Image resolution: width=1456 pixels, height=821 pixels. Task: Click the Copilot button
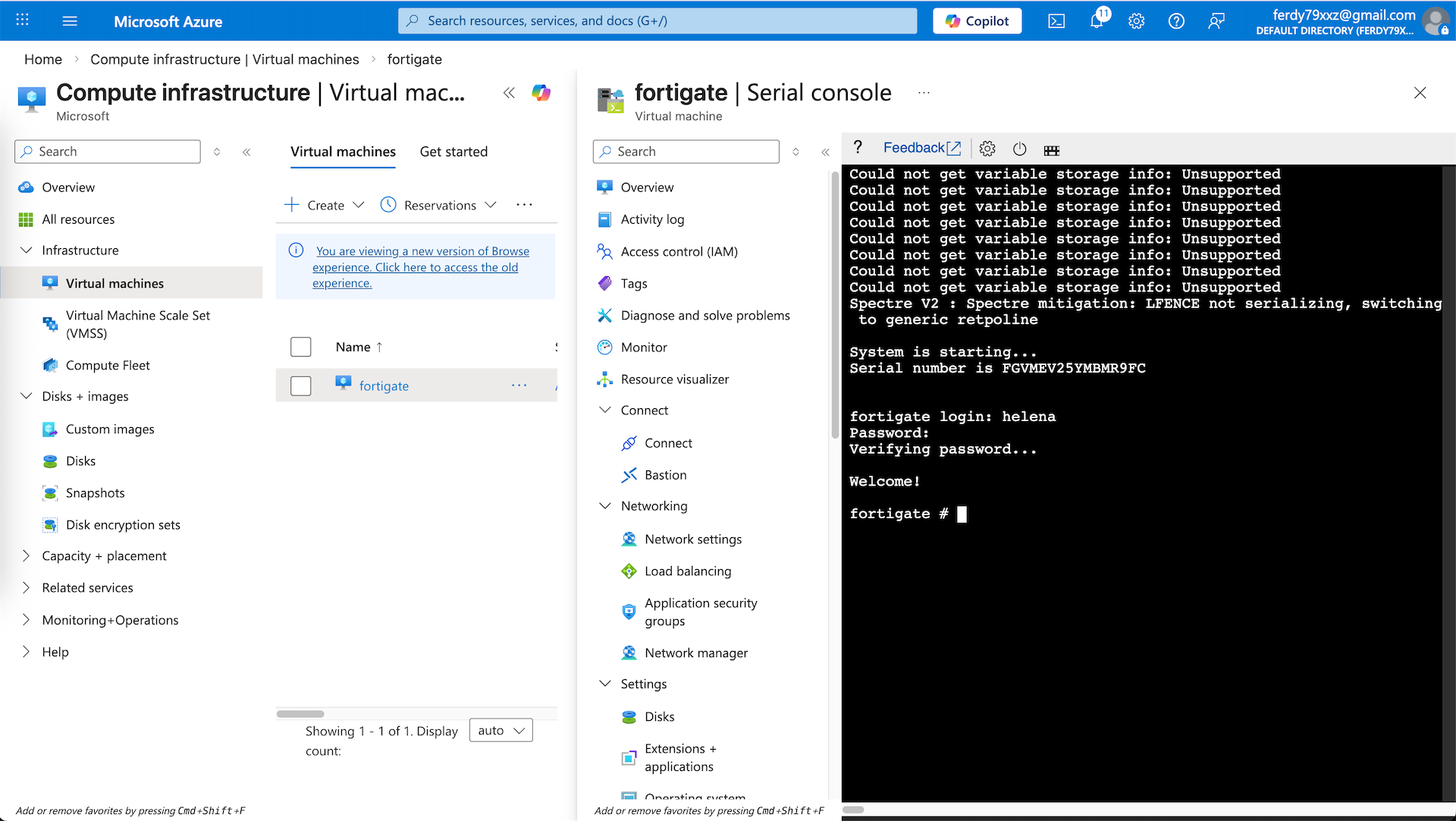click(x=977, y=21)
